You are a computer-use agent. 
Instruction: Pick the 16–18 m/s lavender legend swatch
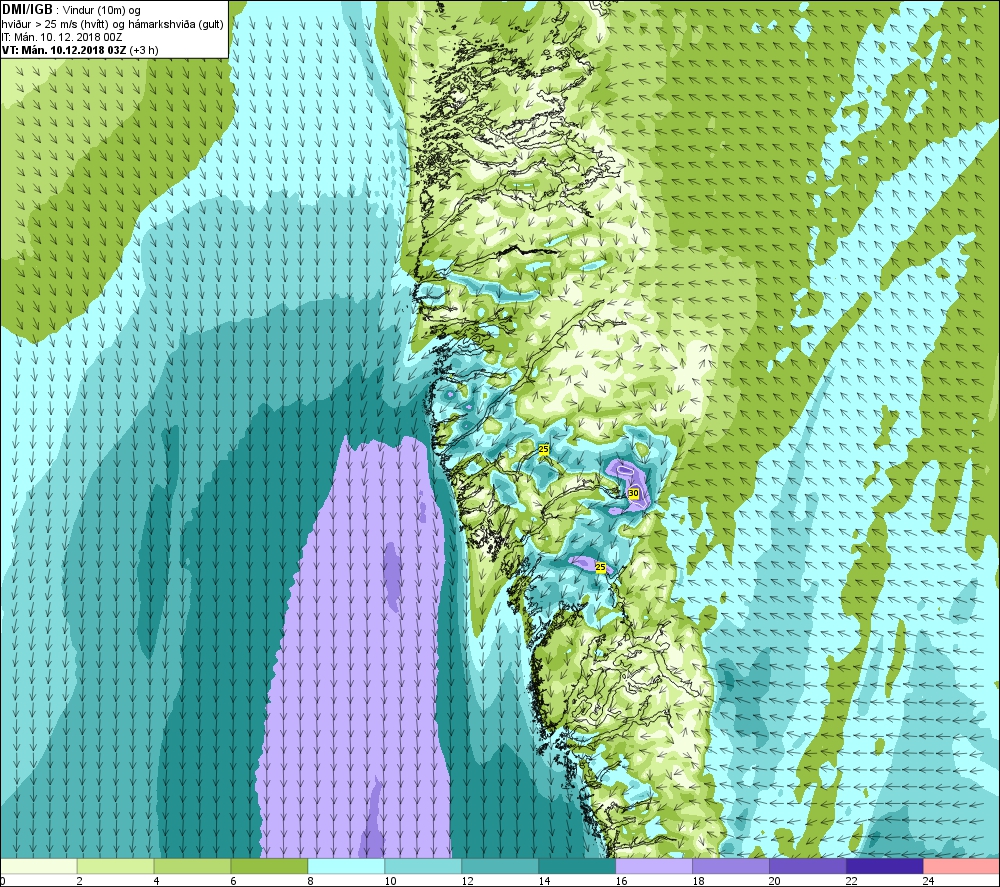pos(654,866)
